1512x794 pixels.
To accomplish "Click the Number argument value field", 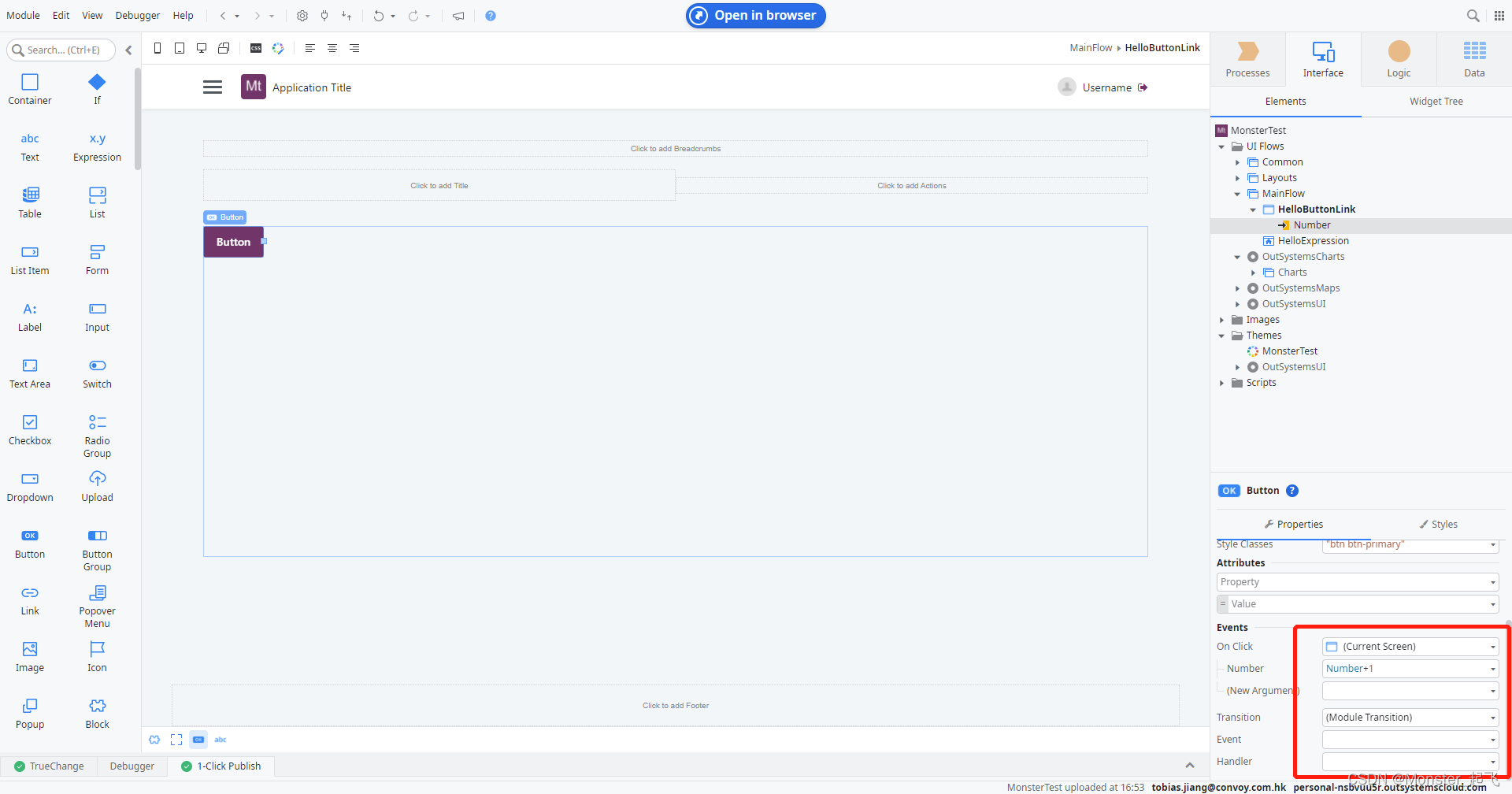I will point(1410,669).
